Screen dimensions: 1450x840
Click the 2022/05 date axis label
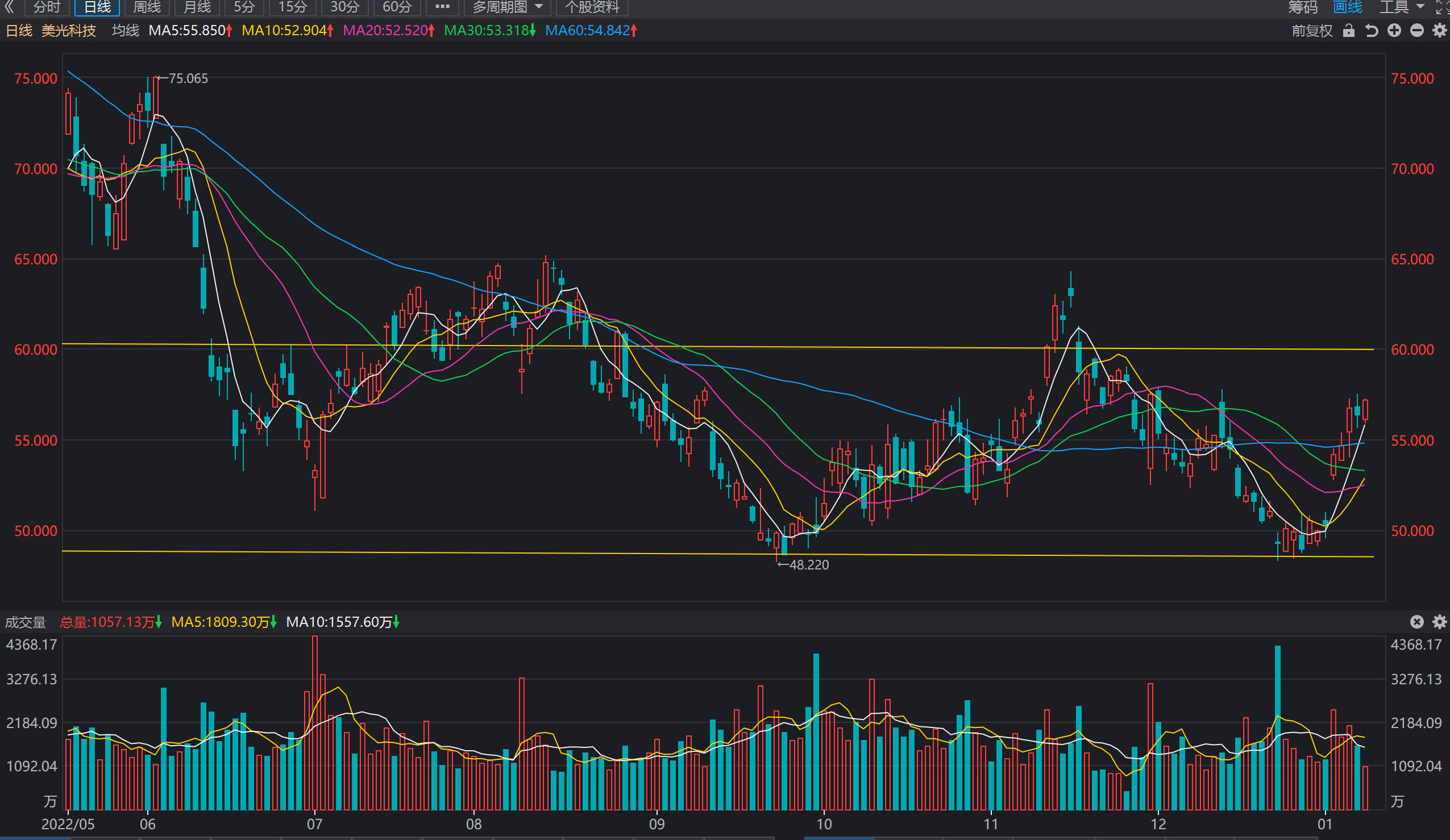pos(68,825)
